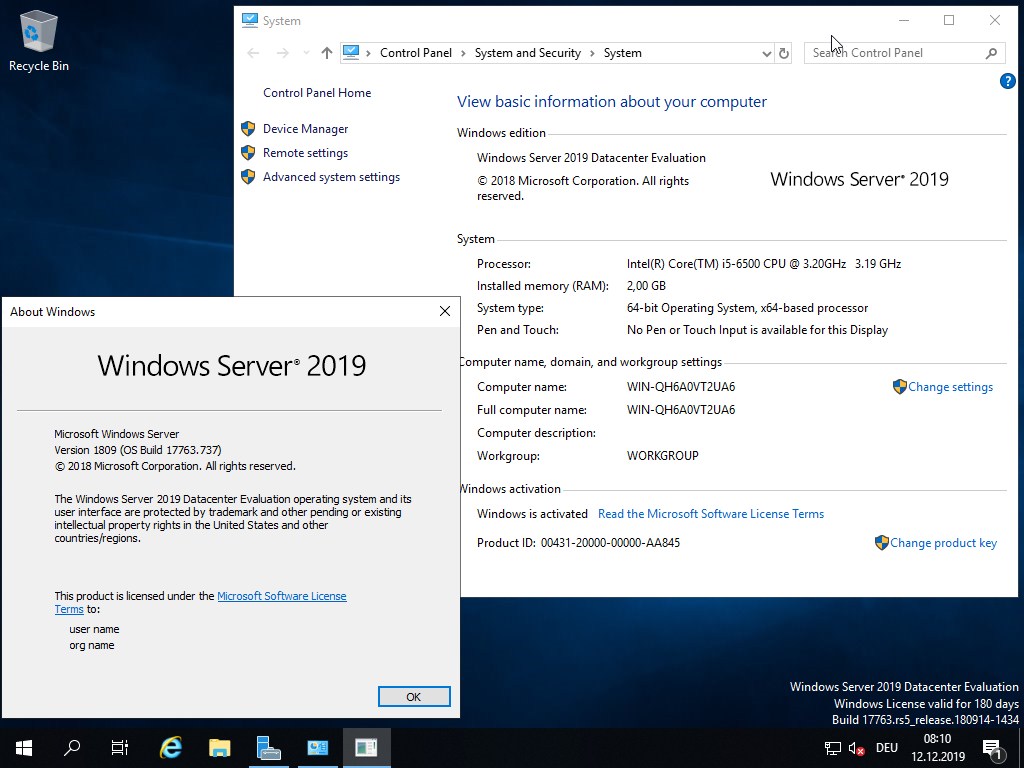Expand the chevron before Control Panel breadcrumb

point(369,54)
